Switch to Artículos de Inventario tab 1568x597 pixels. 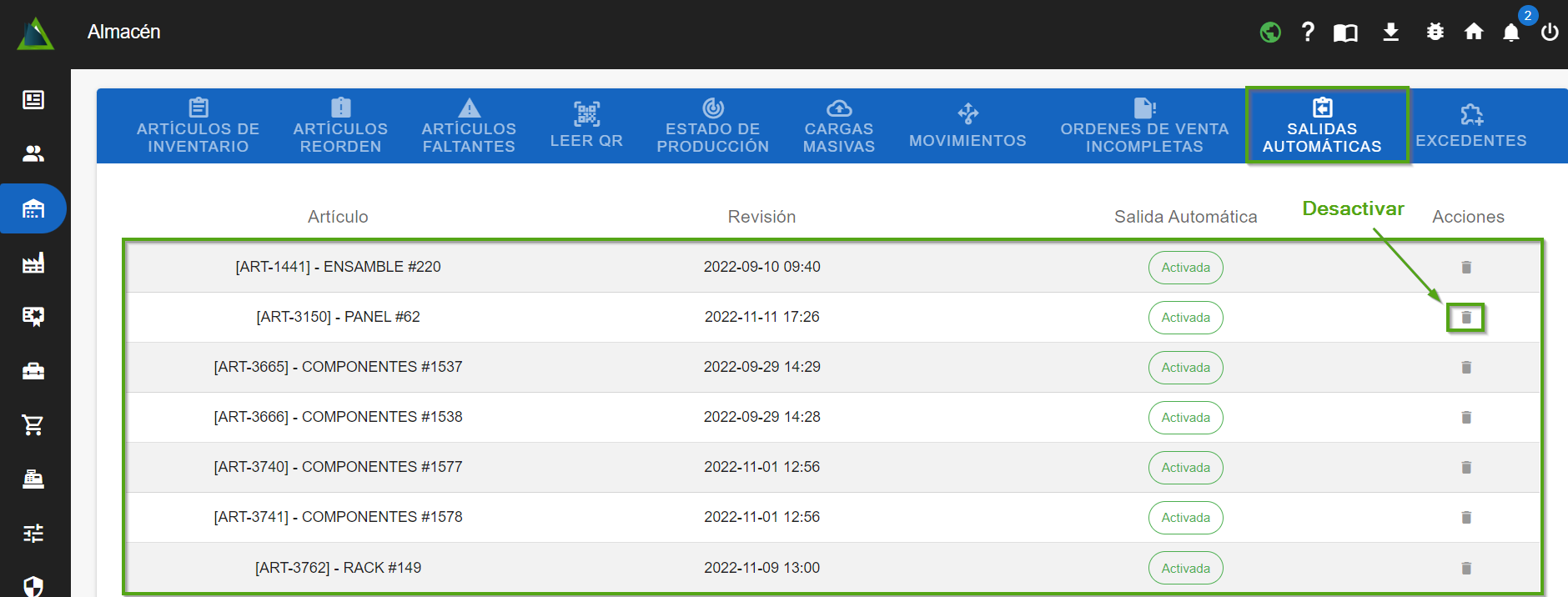pyautogui.click(x=199, y=127)
